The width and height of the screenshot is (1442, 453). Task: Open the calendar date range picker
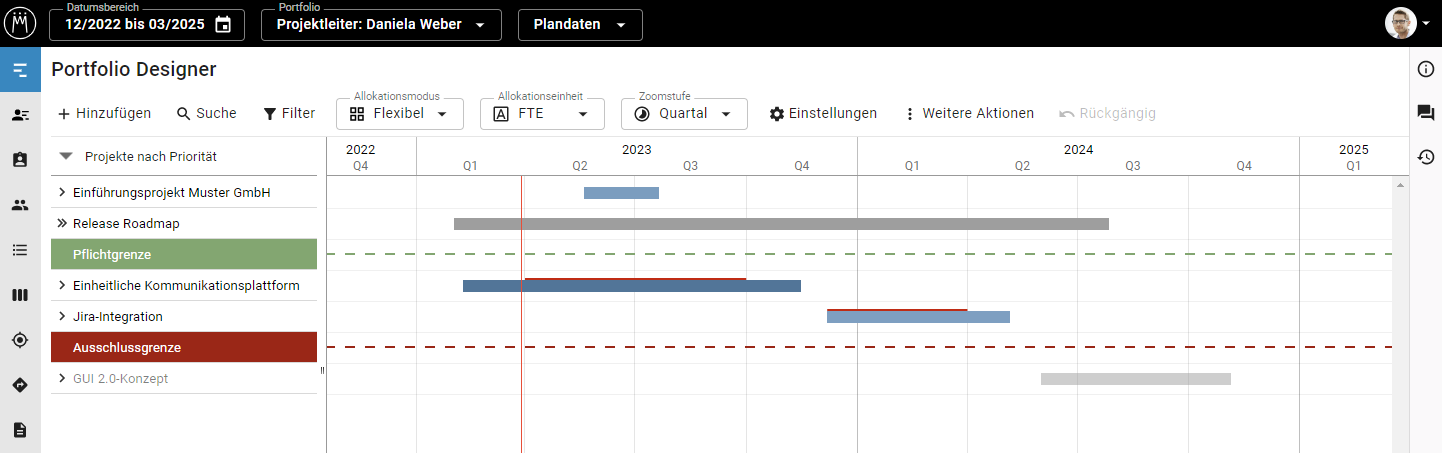tap(224, 25)
